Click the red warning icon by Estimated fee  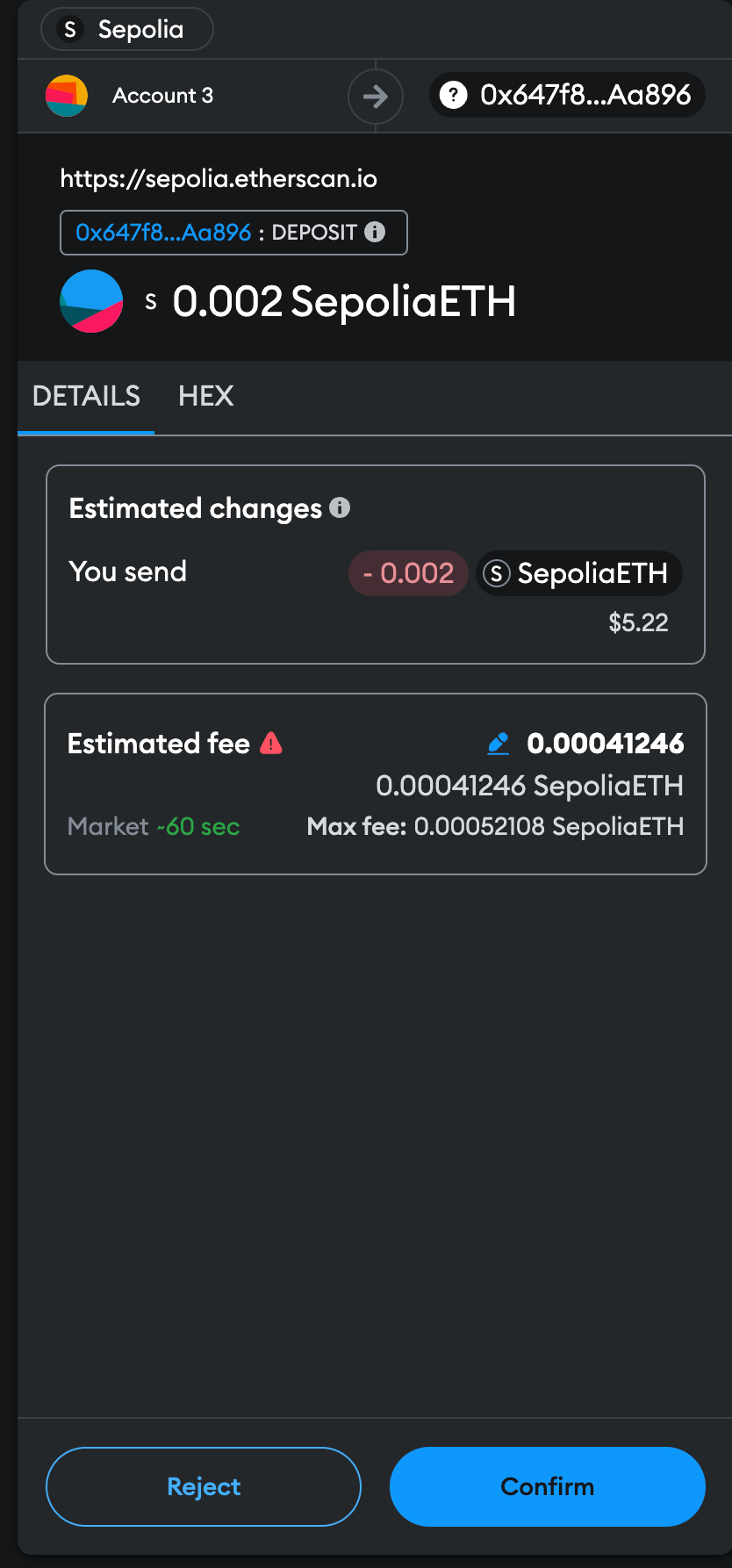click(x=271, y=744)
